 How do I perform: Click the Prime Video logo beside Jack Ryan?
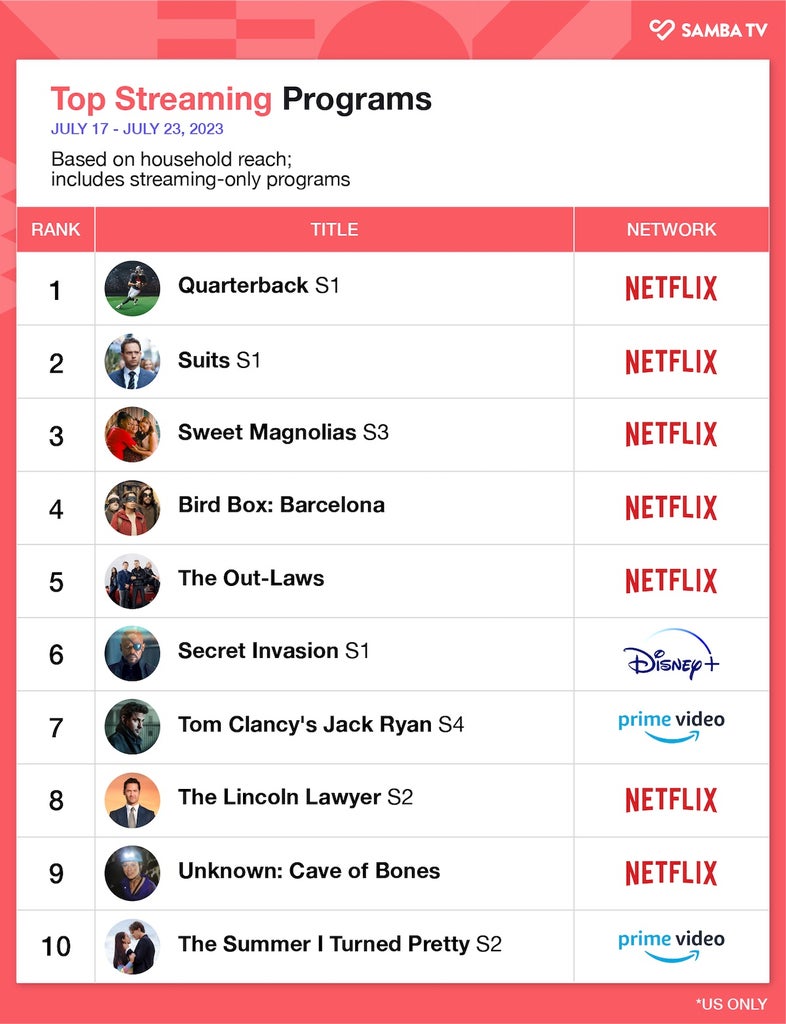point(671,727)
